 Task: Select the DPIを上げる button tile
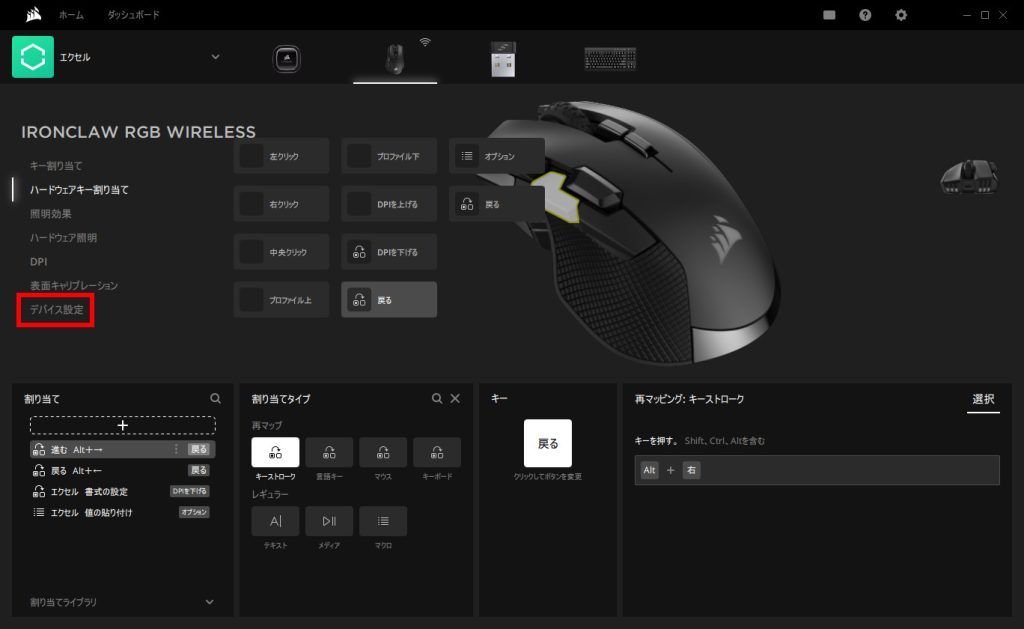(x=389, y=204)
